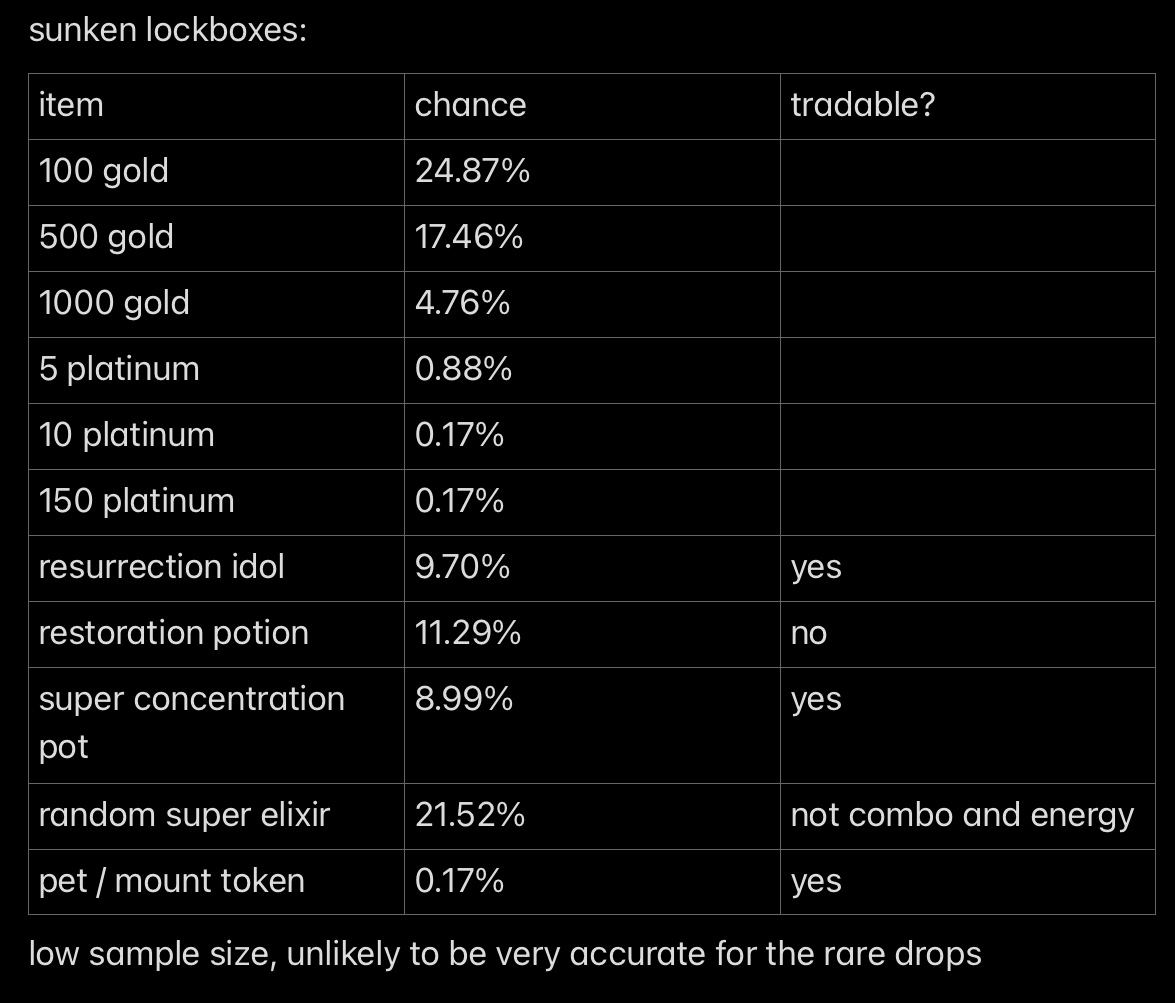Click the "150 platinum" row label
The width and height of the screenshot is (1175, 1003).
tap(136, 501)
